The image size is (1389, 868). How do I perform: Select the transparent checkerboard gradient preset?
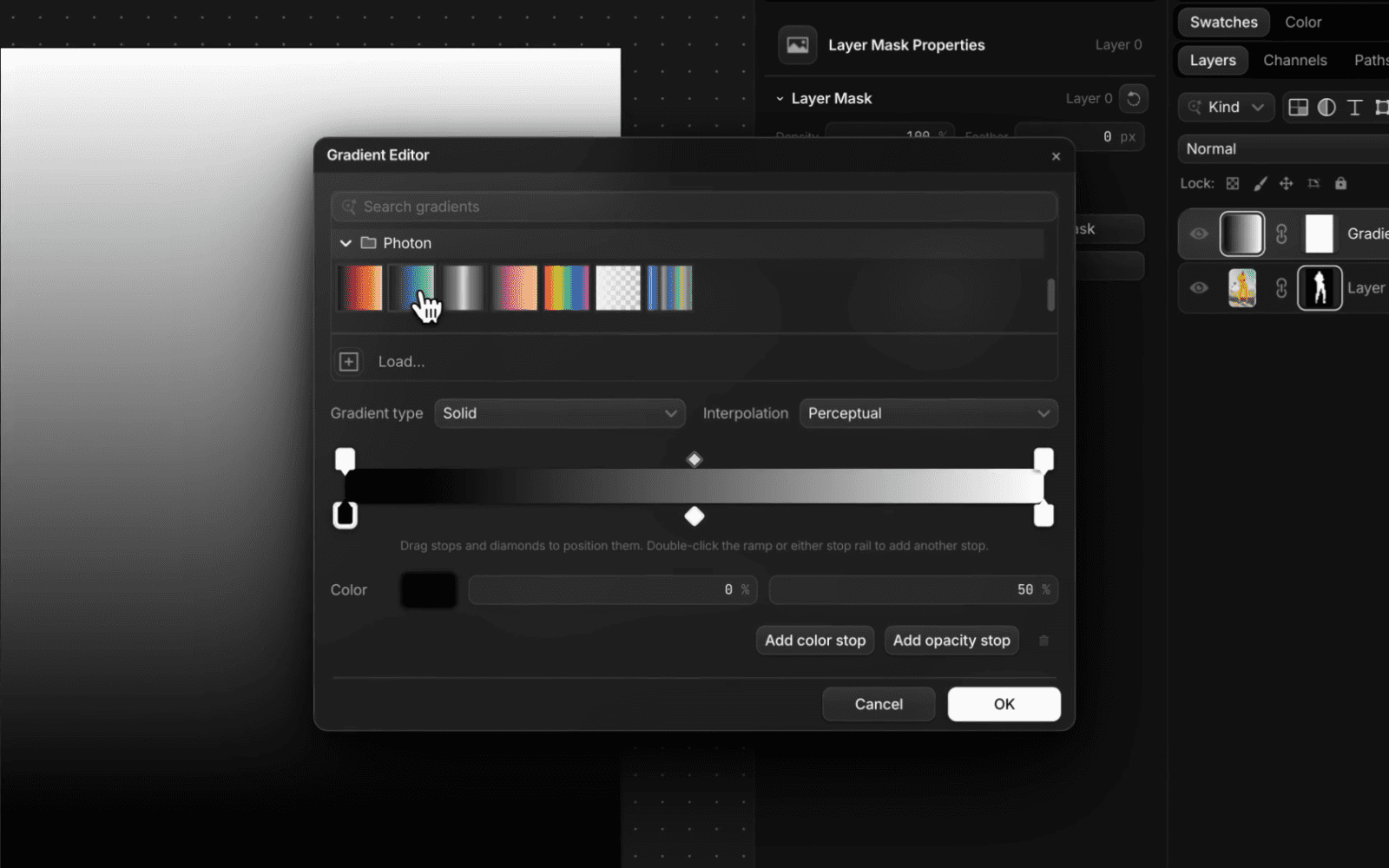pos(618,288)
